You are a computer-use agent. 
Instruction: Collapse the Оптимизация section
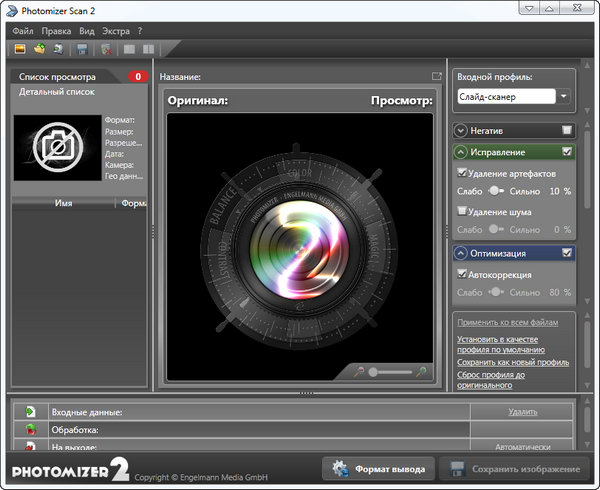point(461,253)
